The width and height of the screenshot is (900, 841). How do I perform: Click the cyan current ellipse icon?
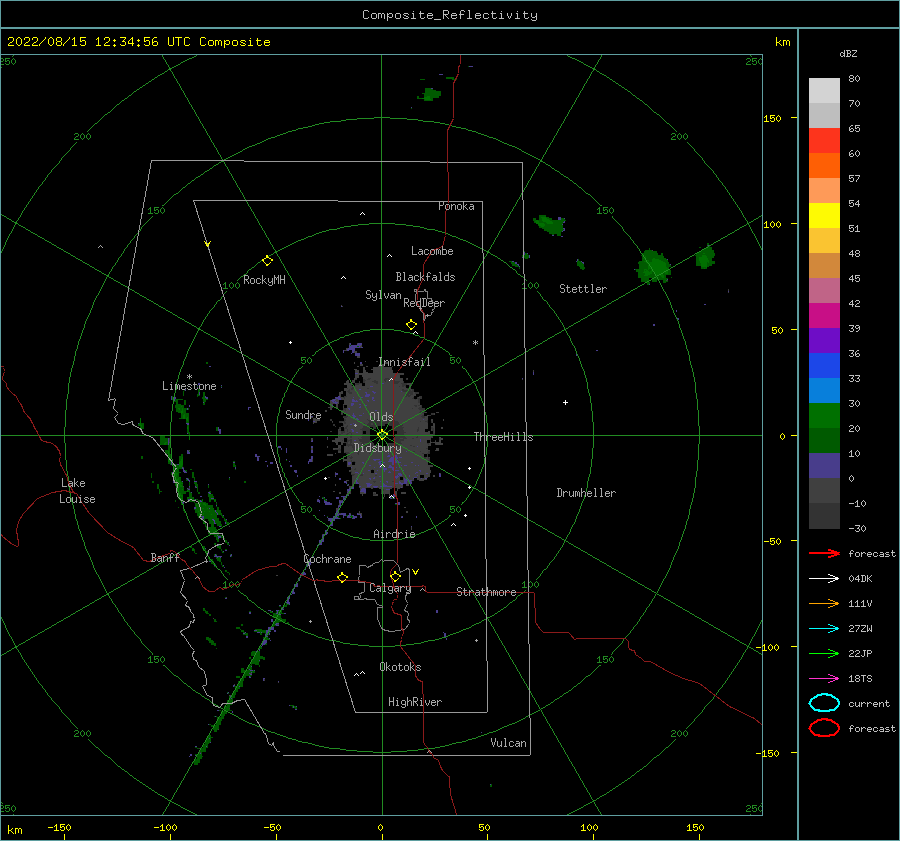(x=824, y=703)
